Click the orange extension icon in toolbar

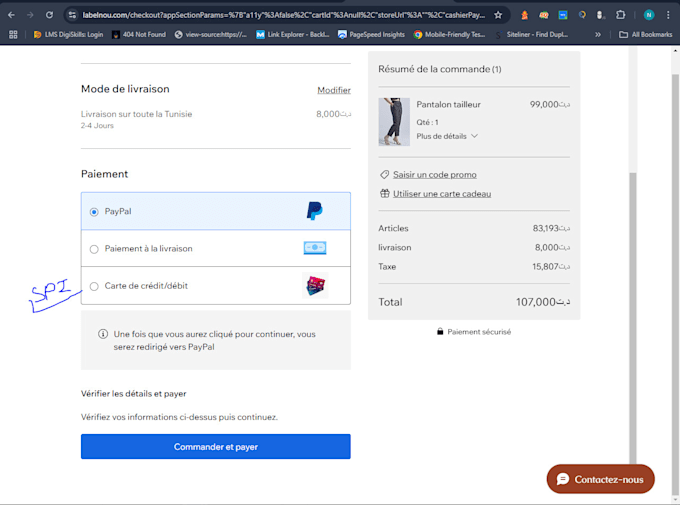[x=525, y=15]
